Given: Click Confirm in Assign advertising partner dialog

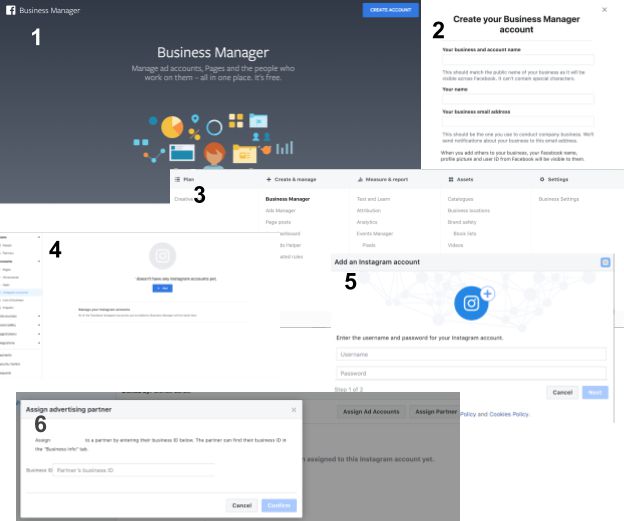Looking at the screenshot, I should pyautogui.click(x=279, y=505).
